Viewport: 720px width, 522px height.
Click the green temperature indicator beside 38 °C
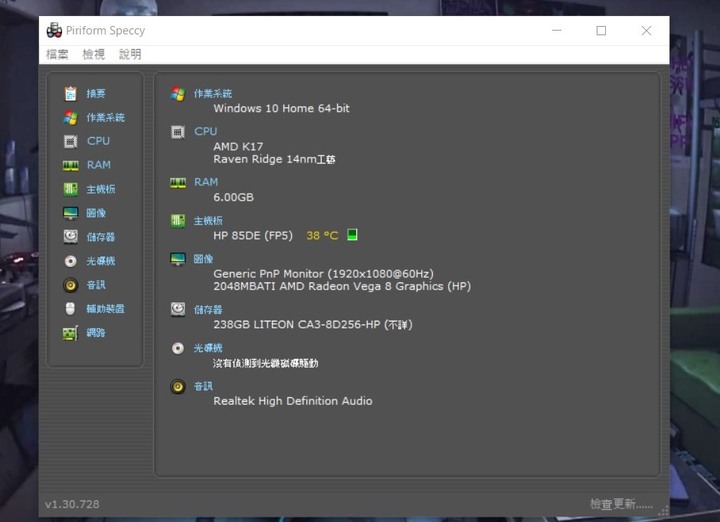[x=352, y=235]
